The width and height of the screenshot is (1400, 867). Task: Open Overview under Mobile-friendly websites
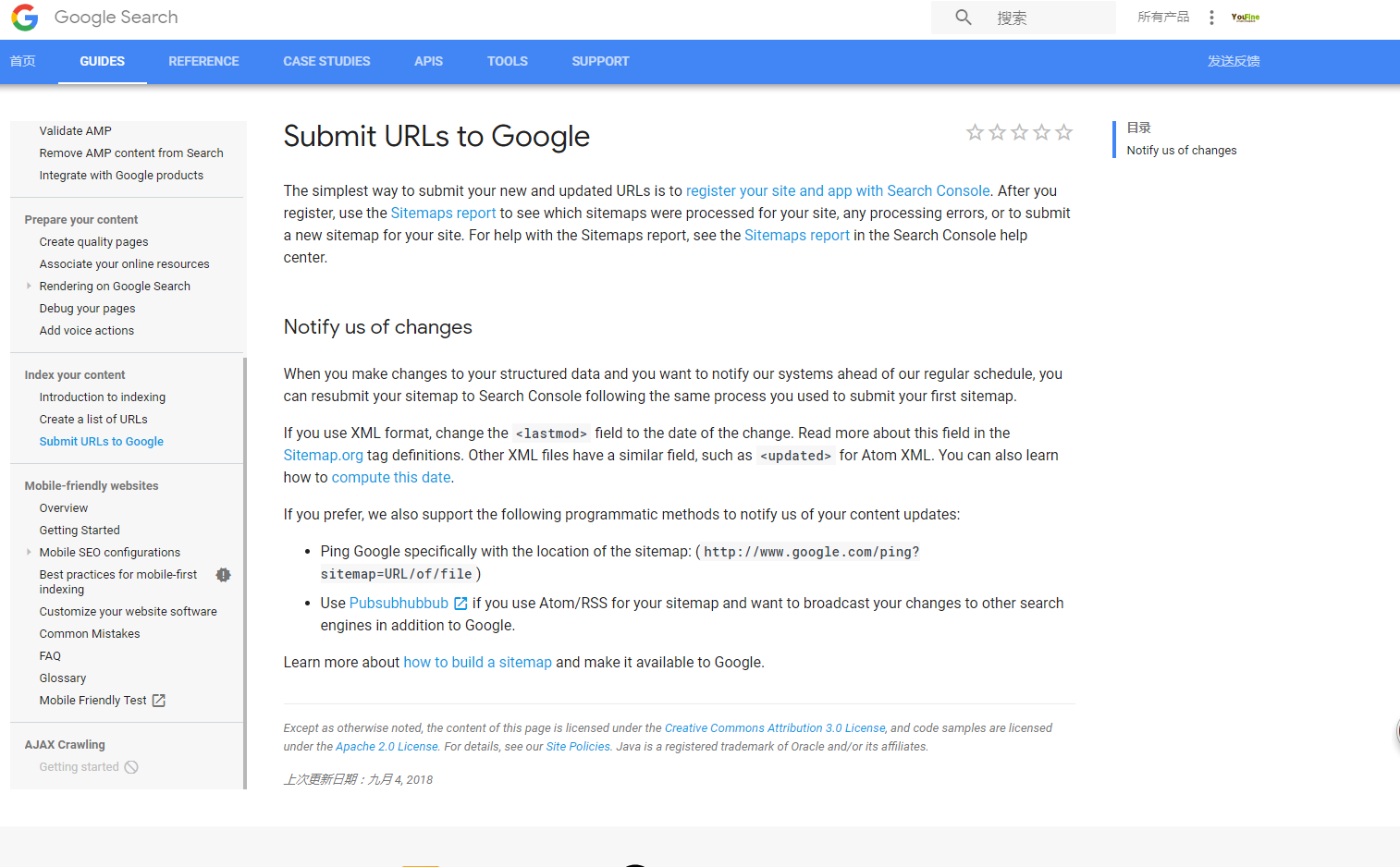[64, 508]
